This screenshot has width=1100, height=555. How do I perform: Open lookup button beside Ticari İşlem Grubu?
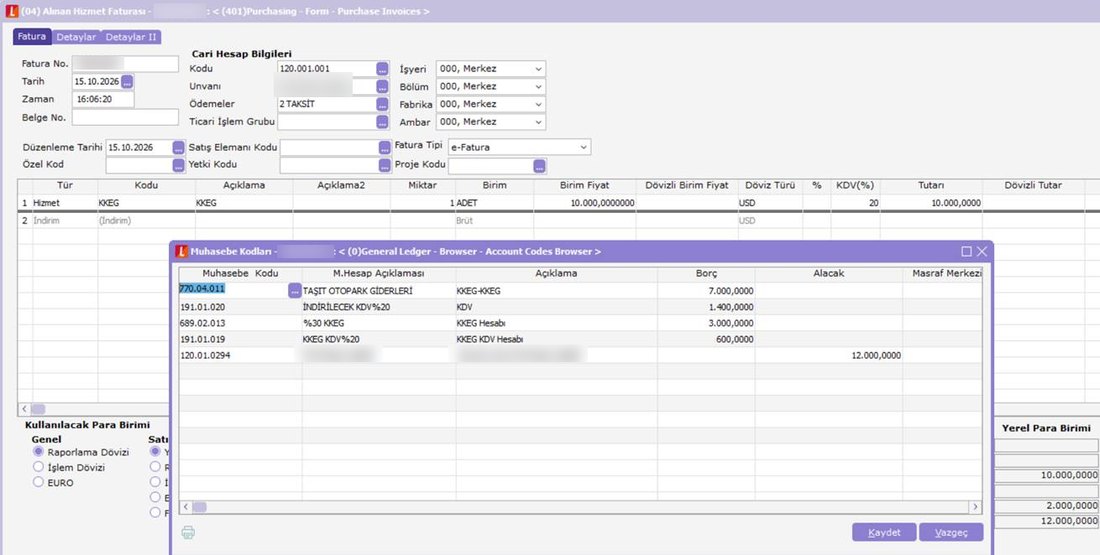382,122
